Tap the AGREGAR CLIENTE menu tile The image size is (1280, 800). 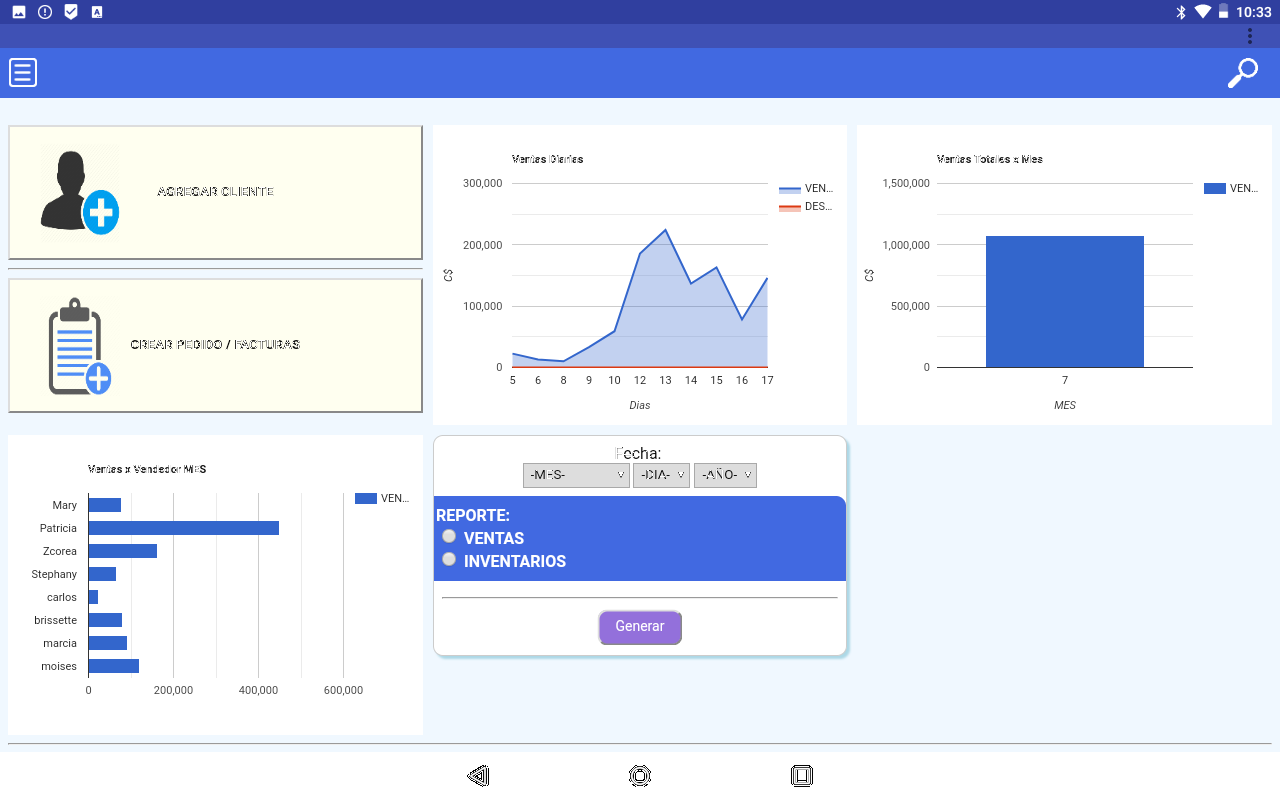215,192
